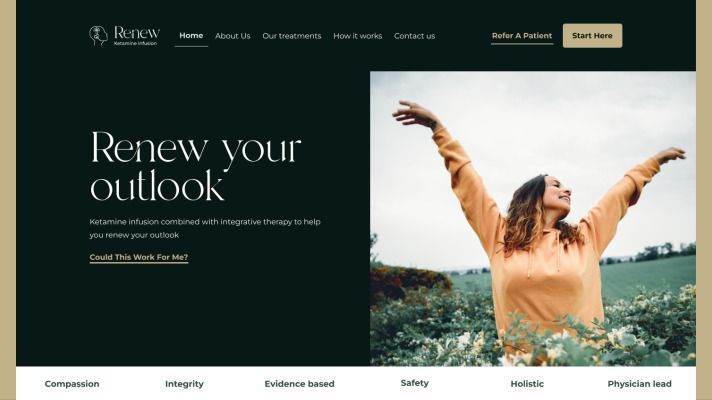This screenshot has width=712, height=400.
Task: Select the Safety value label
Action: pyautogui.click(x=415, y=383)
